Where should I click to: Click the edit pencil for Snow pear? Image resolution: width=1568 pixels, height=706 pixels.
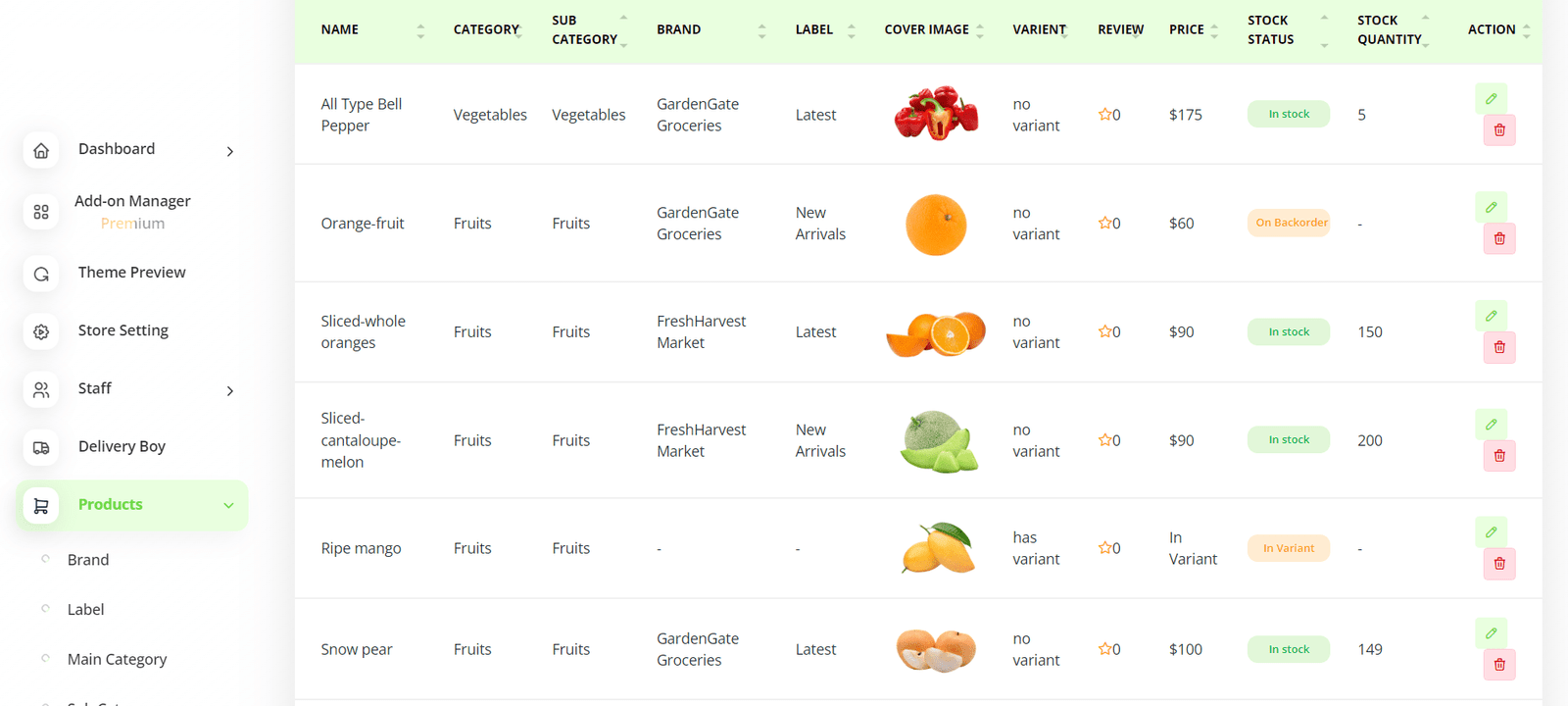point(1491,632)
